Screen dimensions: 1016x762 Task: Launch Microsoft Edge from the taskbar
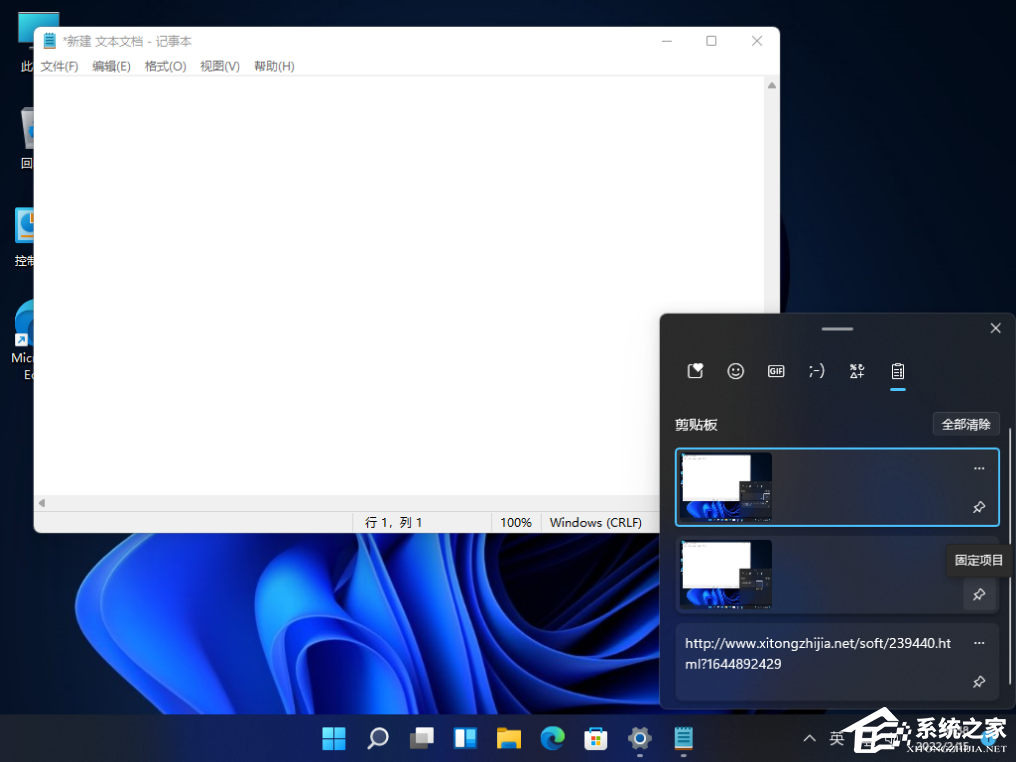point(553,737)
